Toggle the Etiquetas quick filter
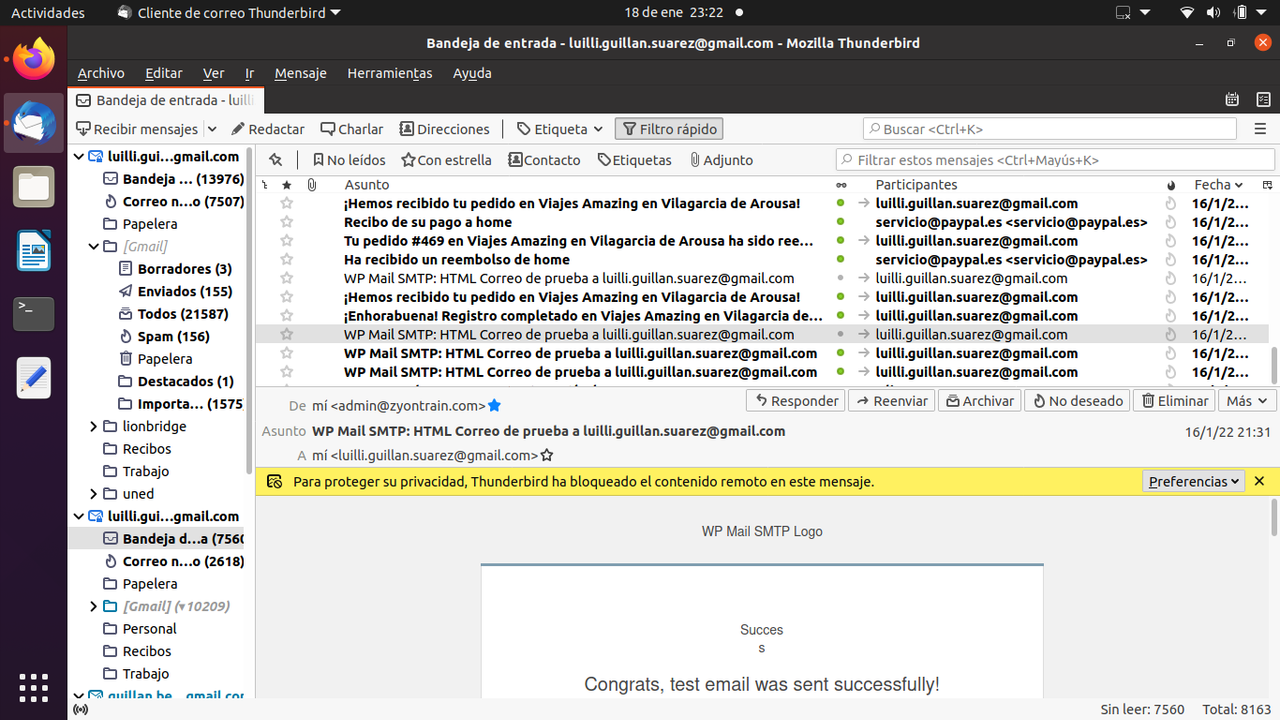1280x720 pixels. [x=634, y=160]
